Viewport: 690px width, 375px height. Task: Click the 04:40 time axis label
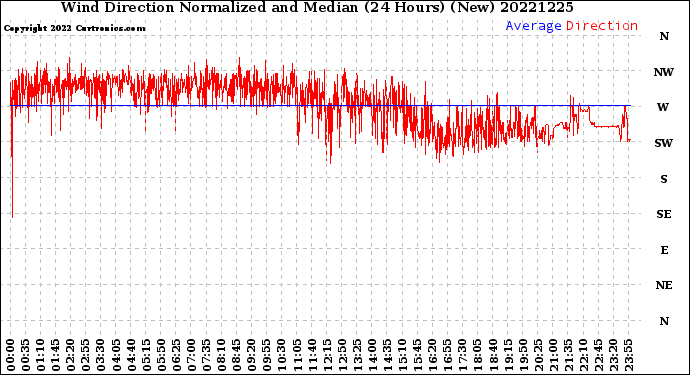[131, 356]
